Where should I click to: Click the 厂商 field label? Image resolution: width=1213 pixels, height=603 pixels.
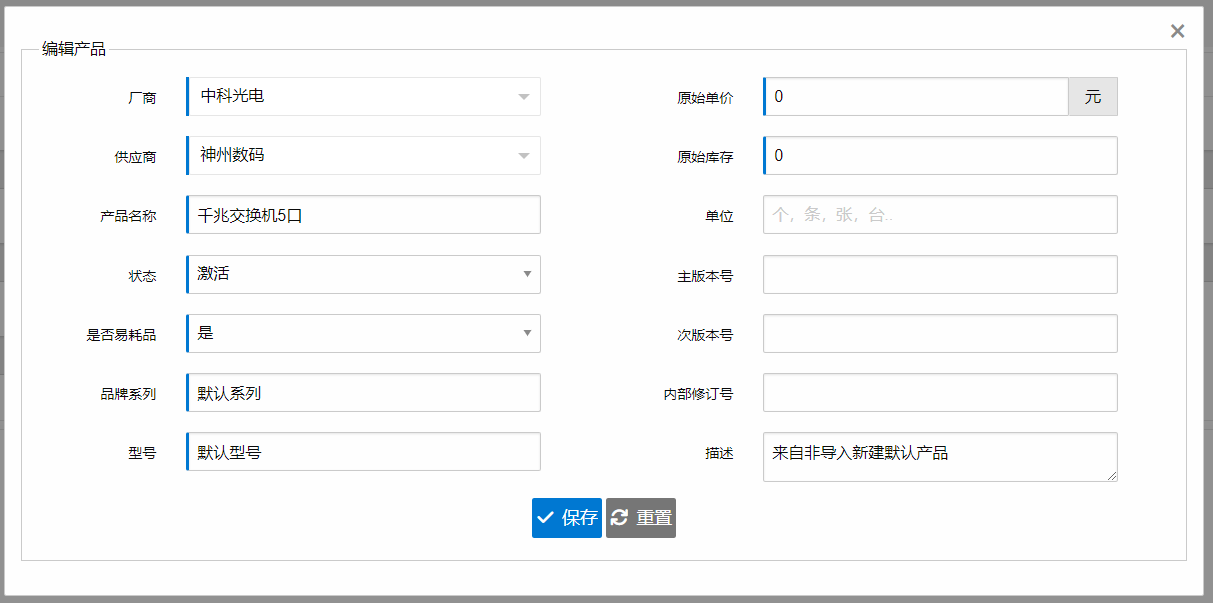[x=142, y=98]
